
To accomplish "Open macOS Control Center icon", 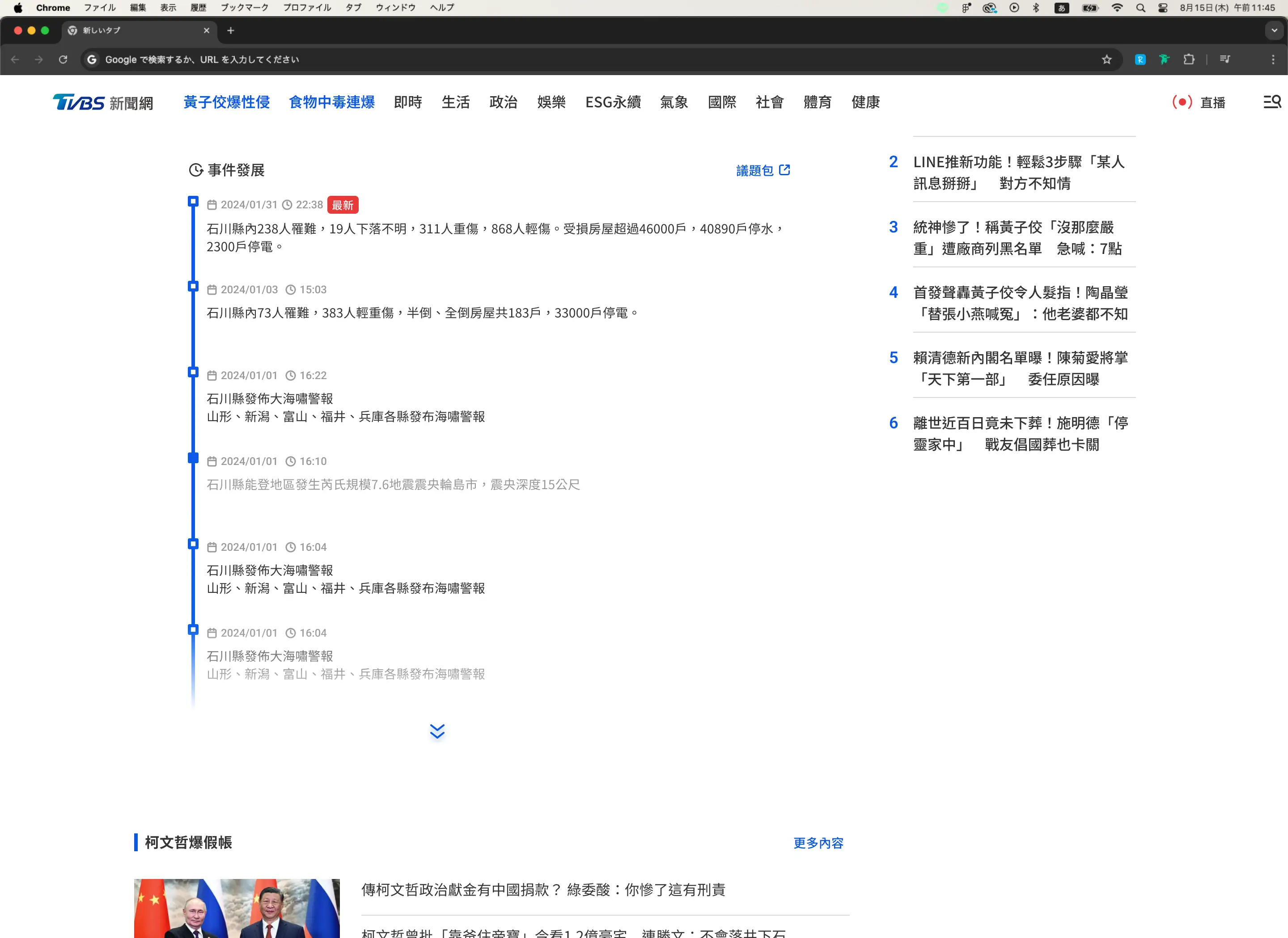I will (x=1162, y=8).
